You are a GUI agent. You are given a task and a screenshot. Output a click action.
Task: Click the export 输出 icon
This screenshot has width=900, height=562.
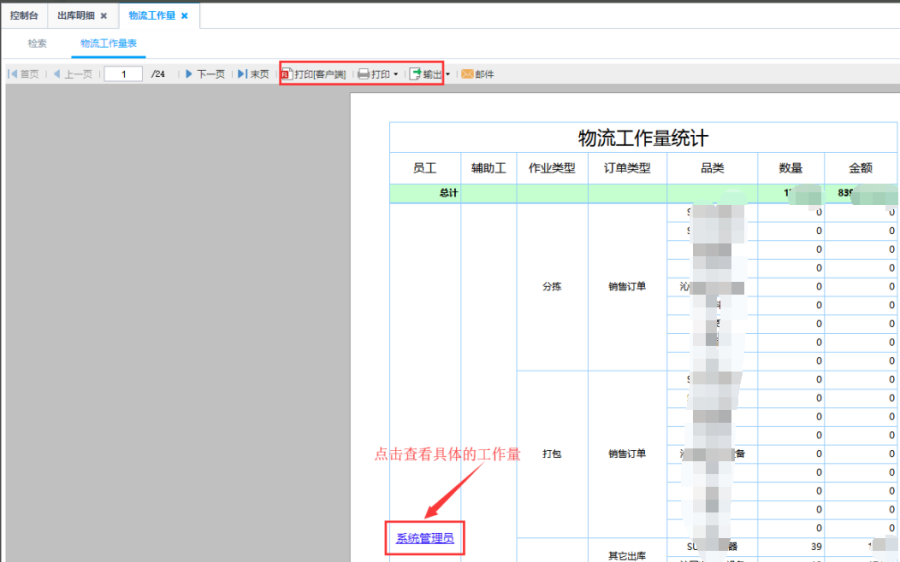pos(415,74)
